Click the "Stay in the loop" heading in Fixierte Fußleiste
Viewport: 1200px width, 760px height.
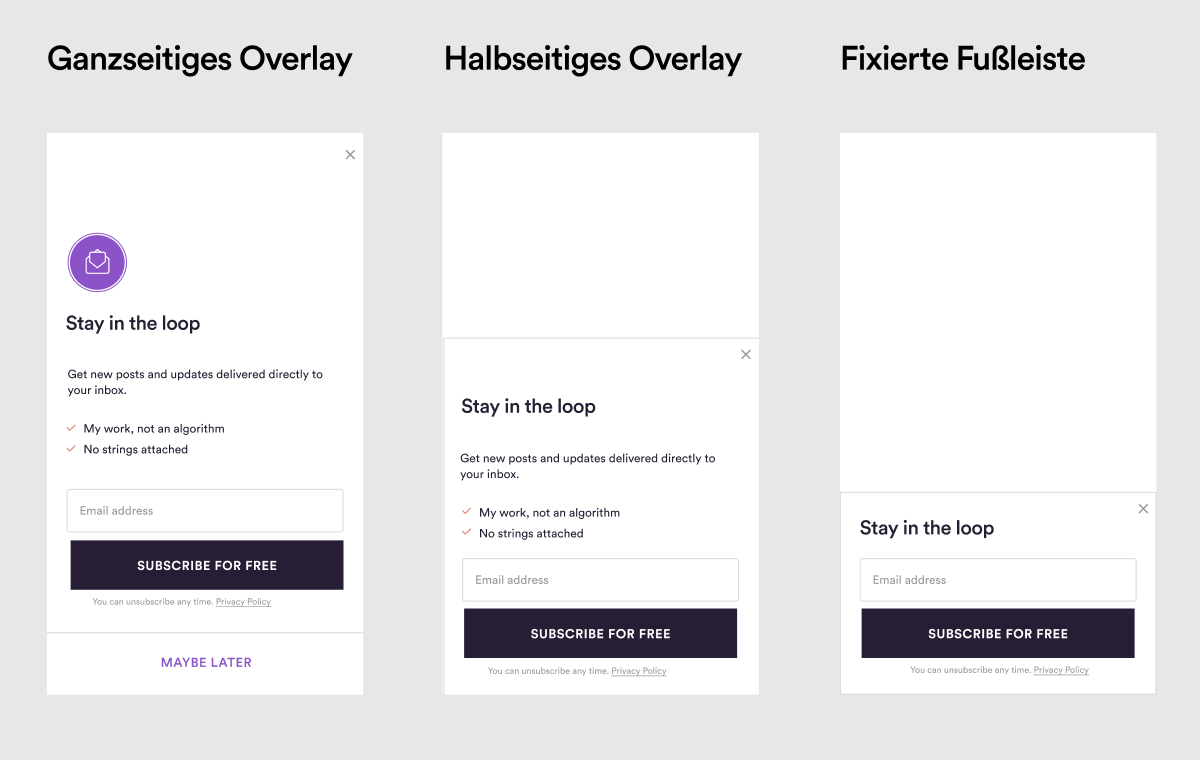pos(927,528)
